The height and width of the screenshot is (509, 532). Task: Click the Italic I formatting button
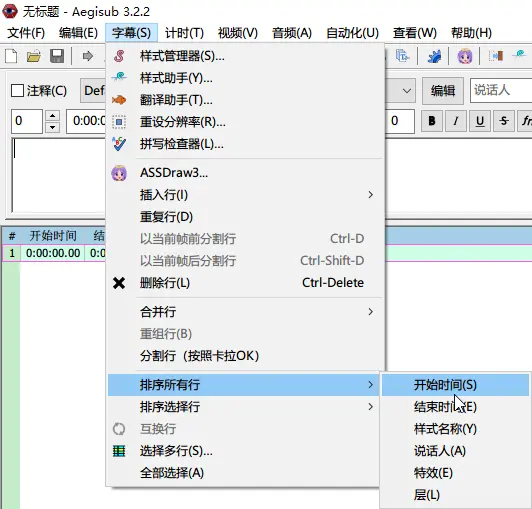[456, 121]
